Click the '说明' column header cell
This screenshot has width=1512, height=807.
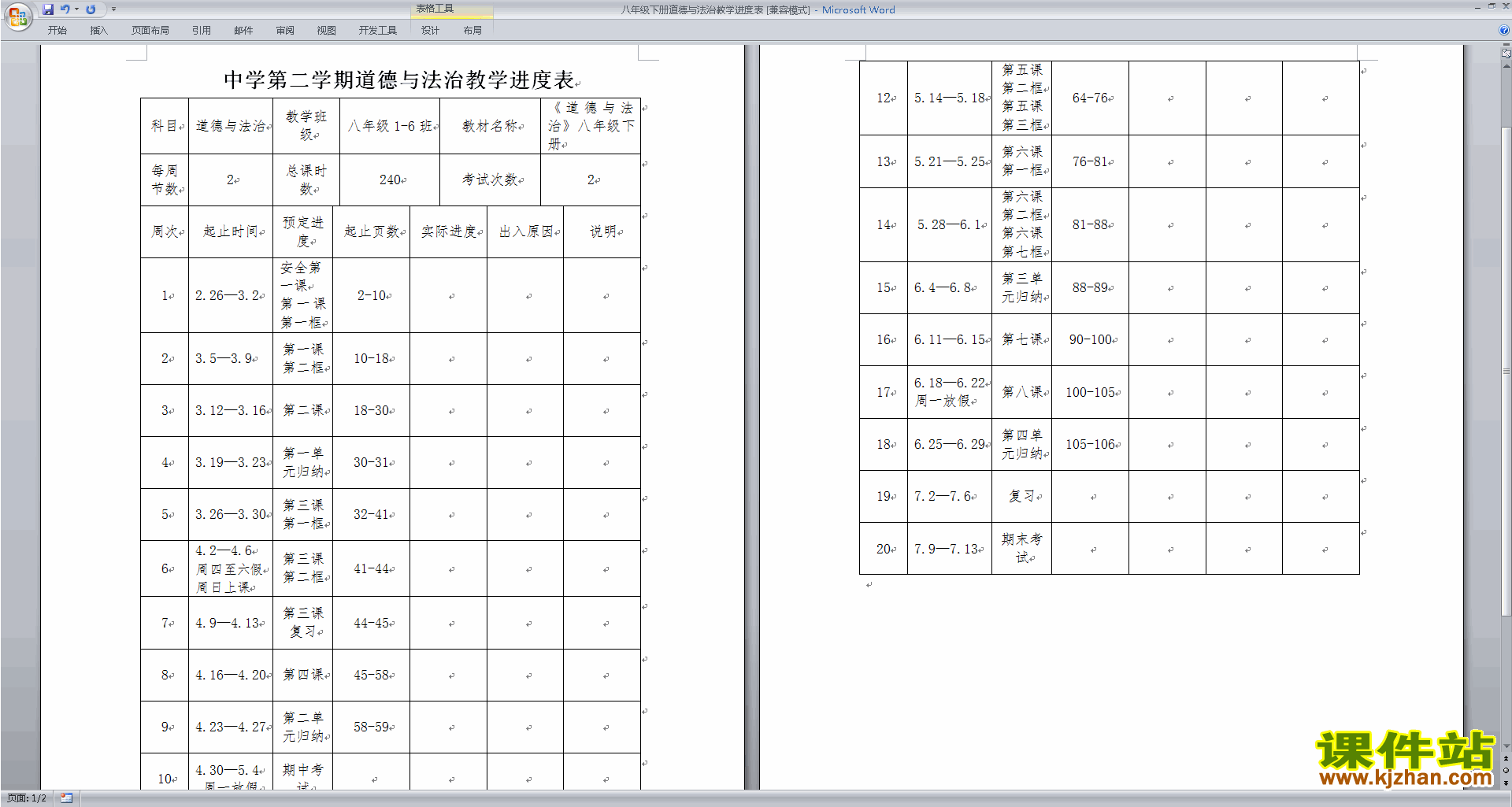pos(602,231)
